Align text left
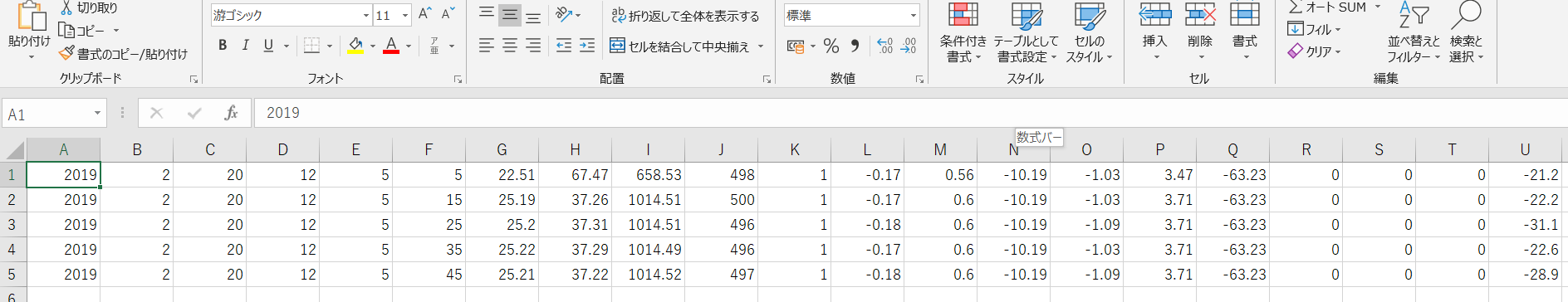The height and width of the screenshot is (302, 1568). point(487,46)
